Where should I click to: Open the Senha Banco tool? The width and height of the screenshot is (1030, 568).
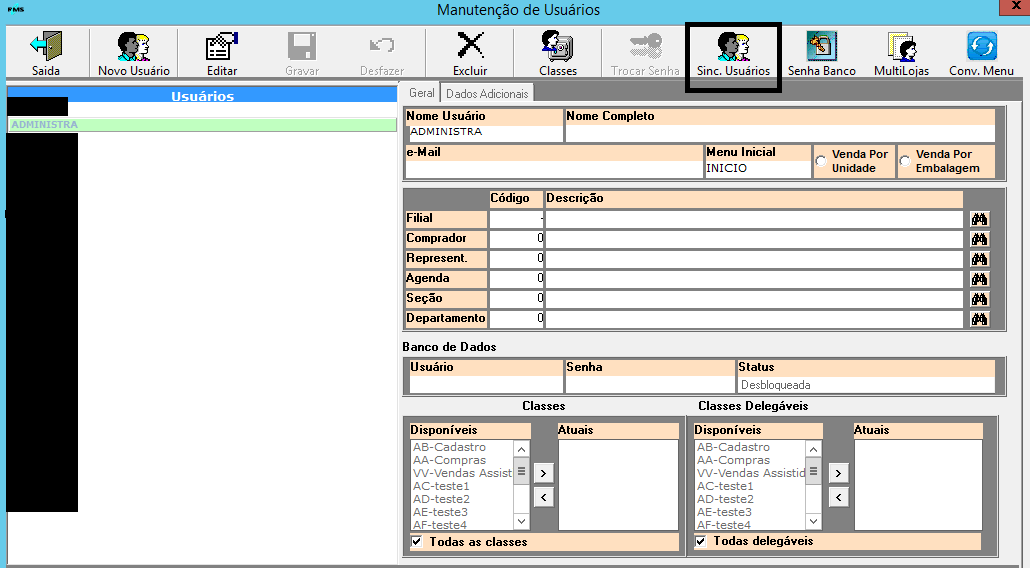click(x=822, y=53)
